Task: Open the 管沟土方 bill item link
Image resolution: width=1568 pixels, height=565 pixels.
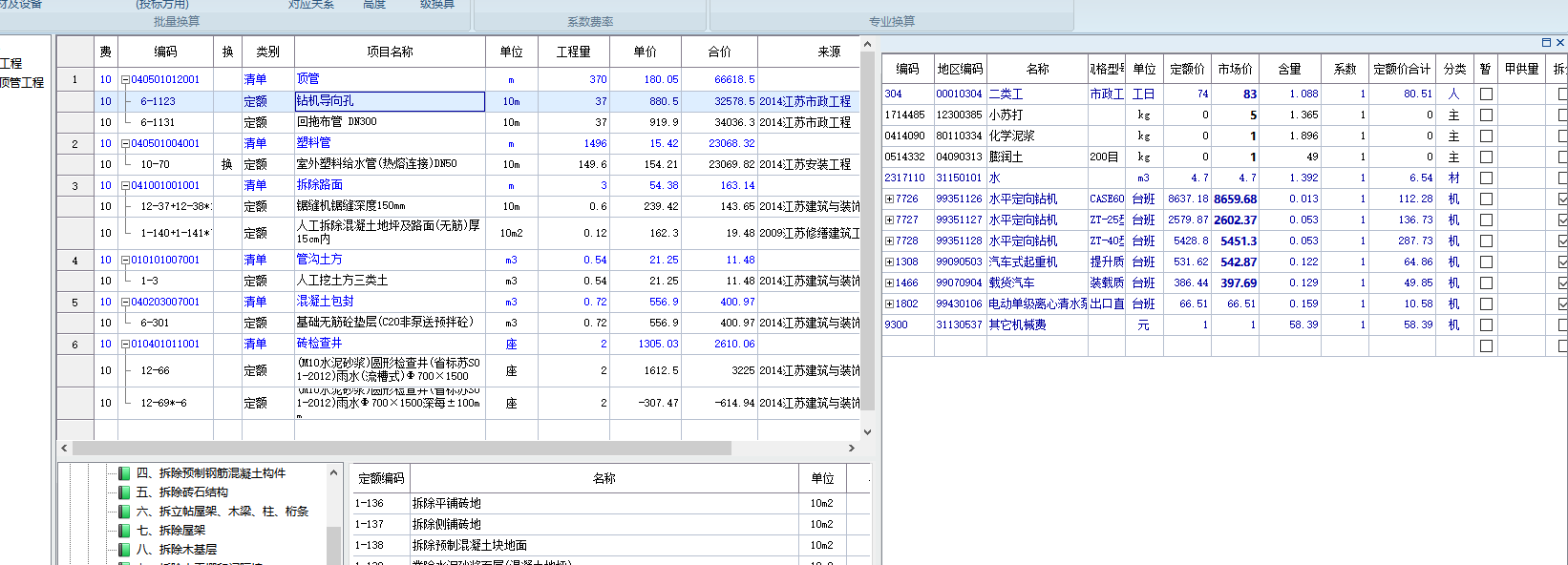Action: click(x=319, y=260)
